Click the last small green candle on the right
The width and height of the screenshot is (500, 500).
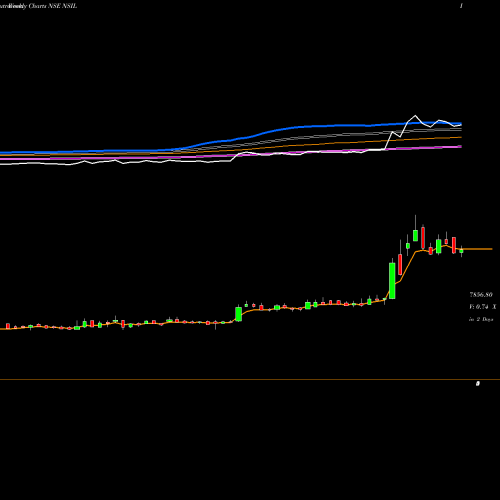(461, 251)
